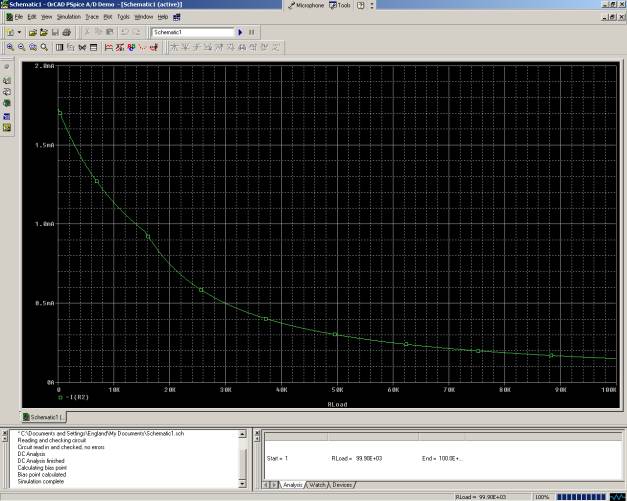Click the Zoom In magnifier icon
Viewport: 627px width, 501px height.
coord(9,47)
